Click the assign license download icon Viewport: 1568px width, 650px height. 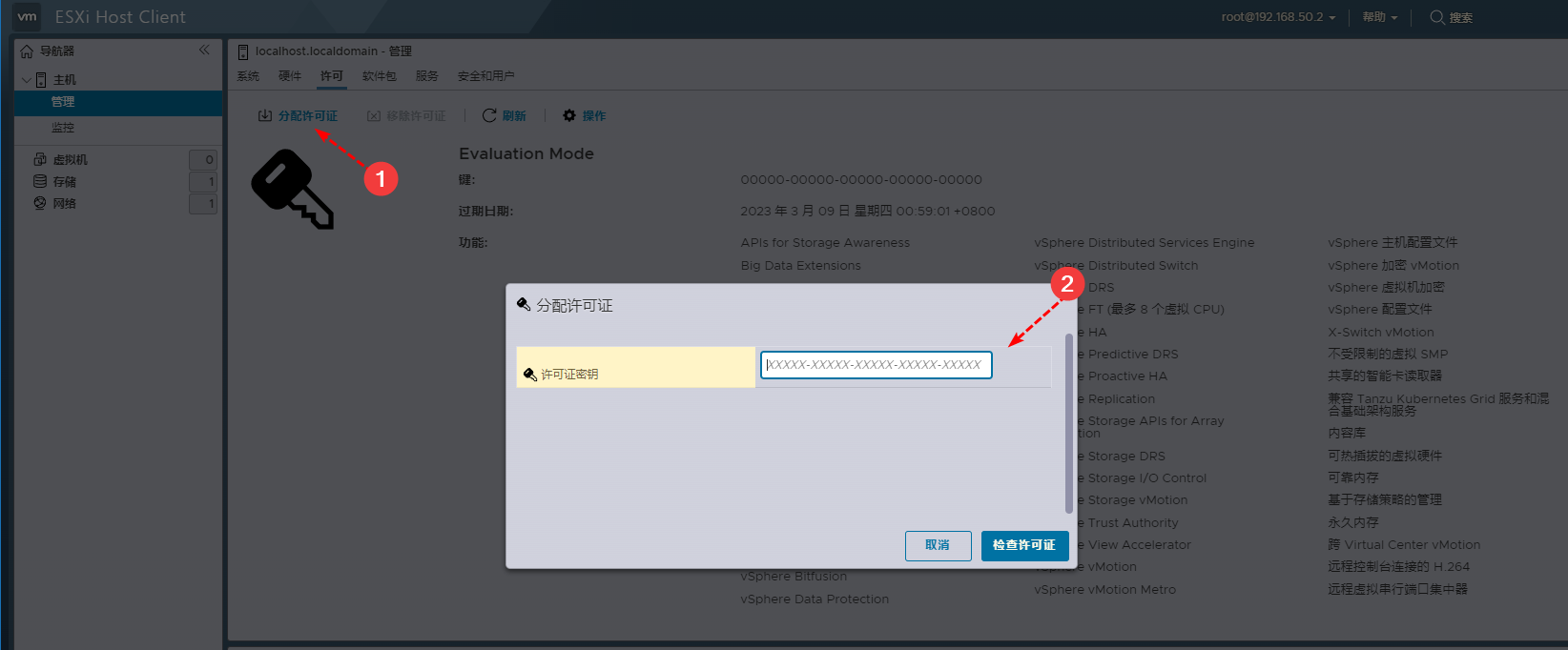(x=265, y=115)
